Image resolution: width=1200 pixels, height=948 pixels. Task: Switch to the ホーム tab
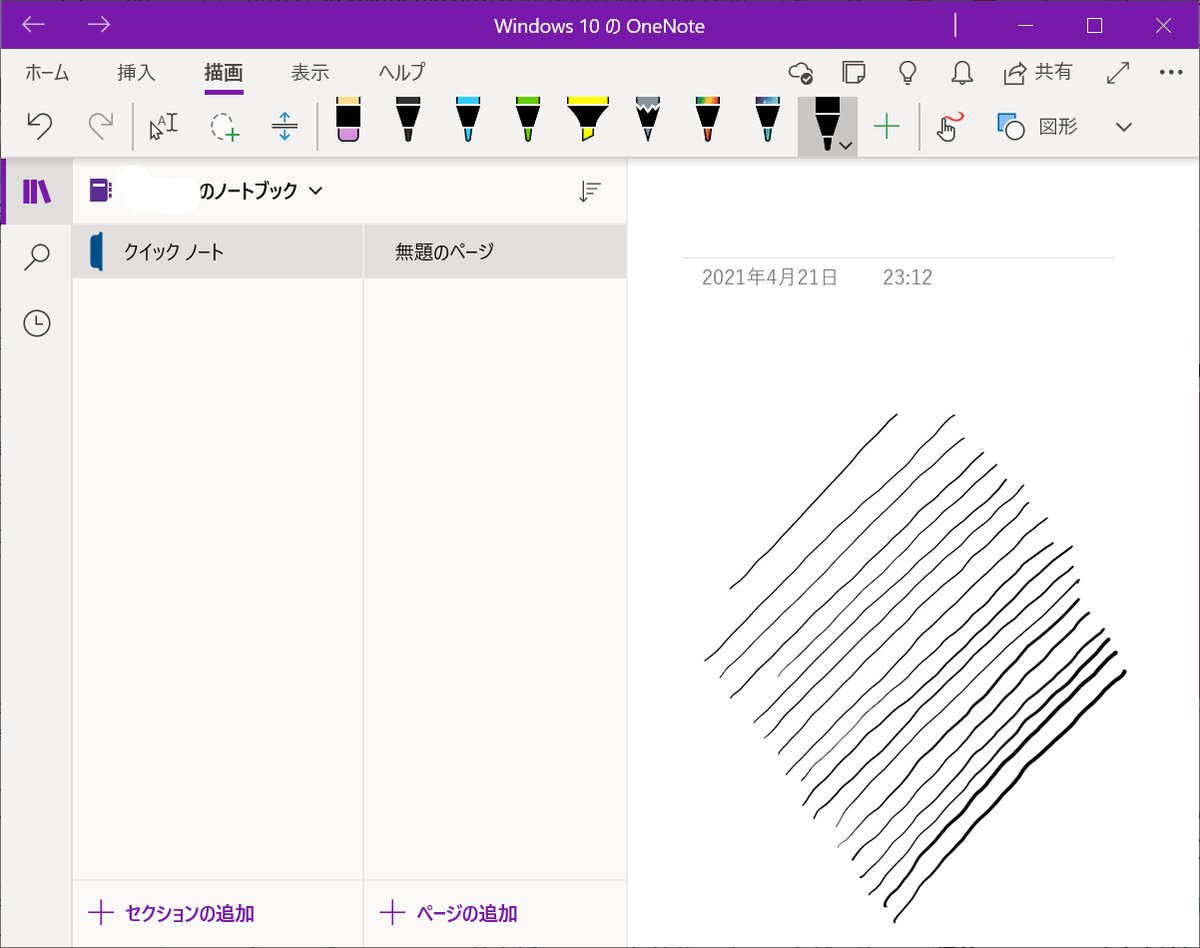[47, 72]
